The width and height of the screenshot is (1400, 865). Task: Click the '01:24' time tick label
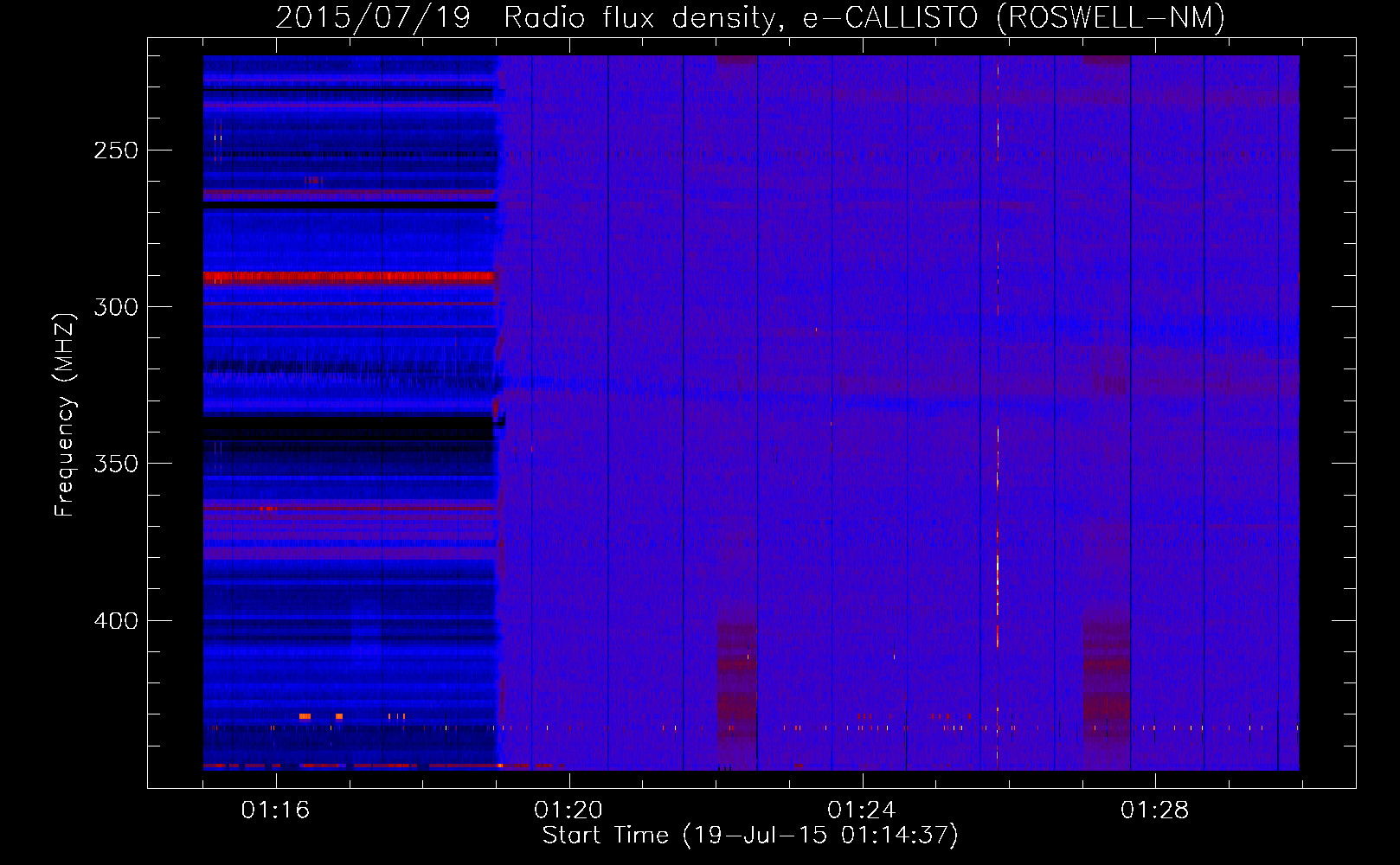point(862,811)
